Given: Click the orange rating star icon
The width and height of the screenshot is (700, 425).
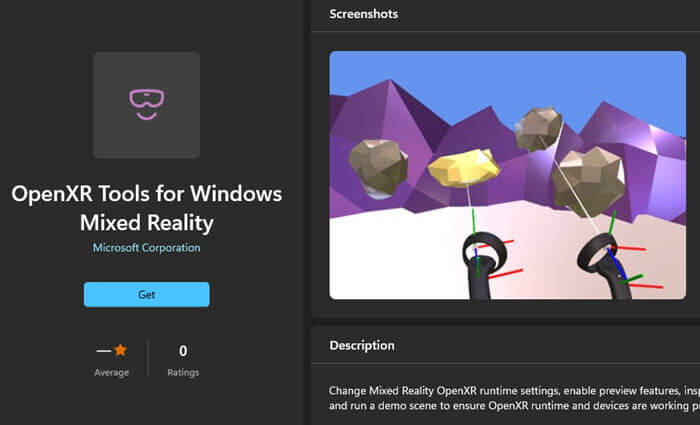Looking at the screenshot, I should 121,350.
